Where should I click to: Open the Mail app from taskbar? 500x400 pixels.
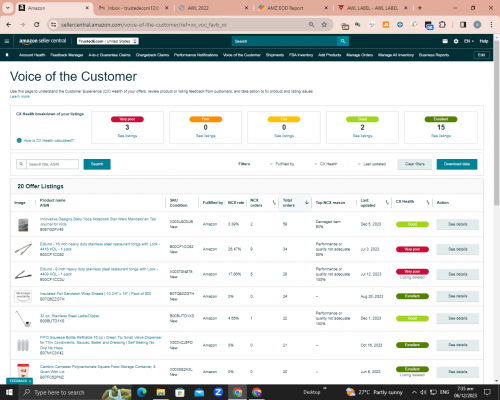pyautogui.click(x=199, y=392)
